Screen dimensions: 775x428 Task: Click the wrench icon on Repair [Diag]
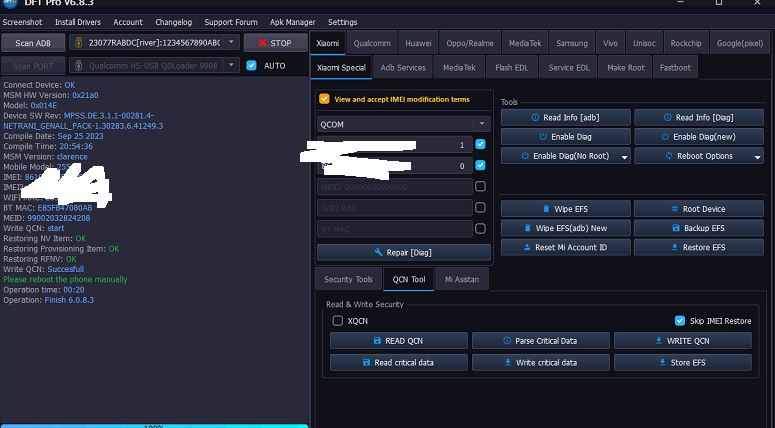[x=379, y=253]
